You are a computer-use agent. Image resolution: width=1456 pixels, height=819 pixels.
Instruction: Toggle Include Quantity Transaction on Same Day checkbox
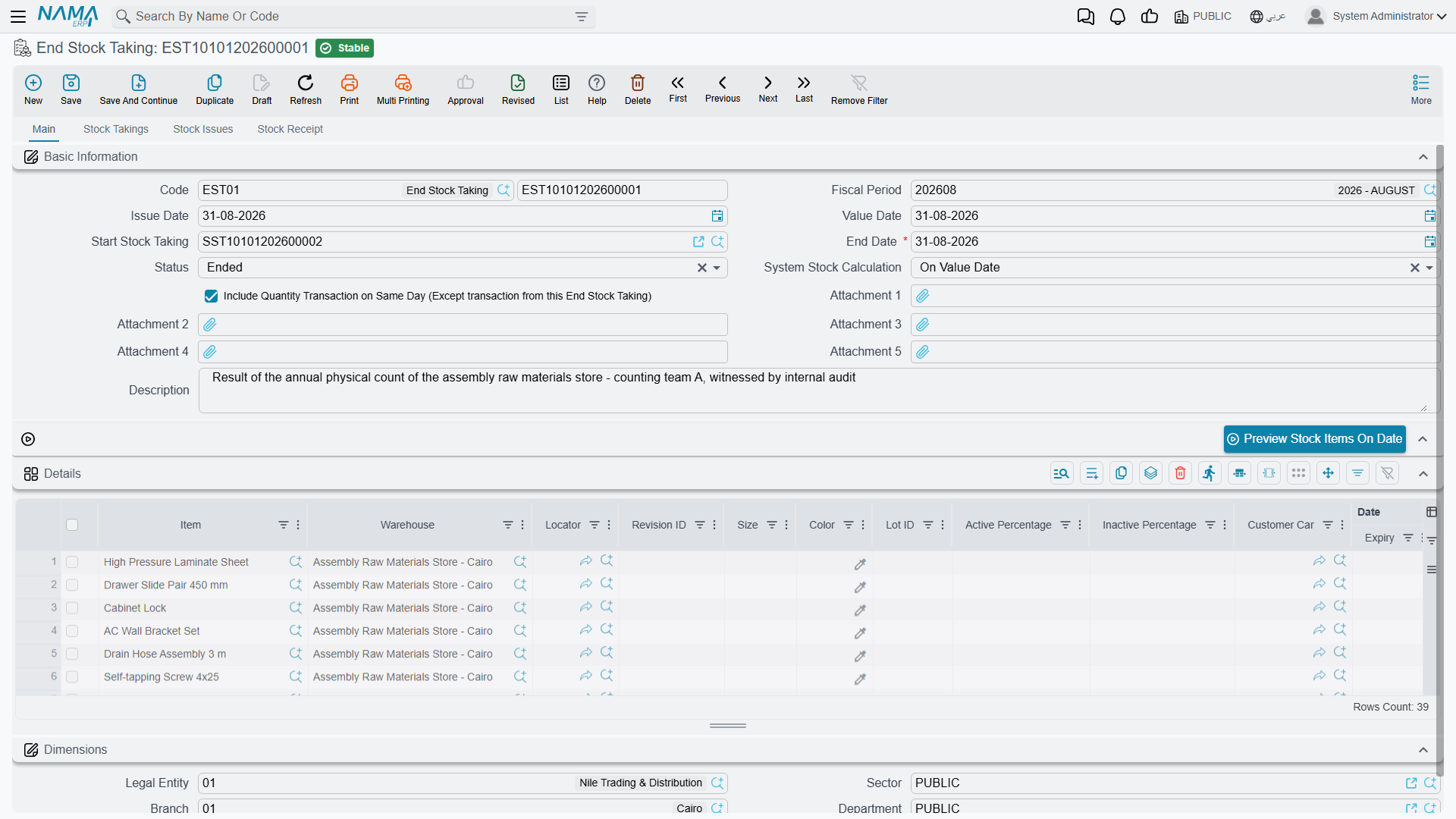[x=212, y=297]
